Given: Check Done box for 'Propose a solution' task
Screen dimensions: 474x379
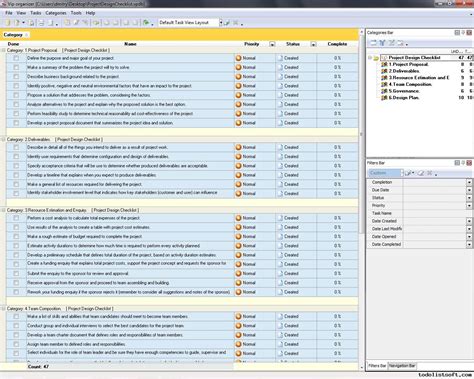Looking at the screenshot, I should coord(16,95).
